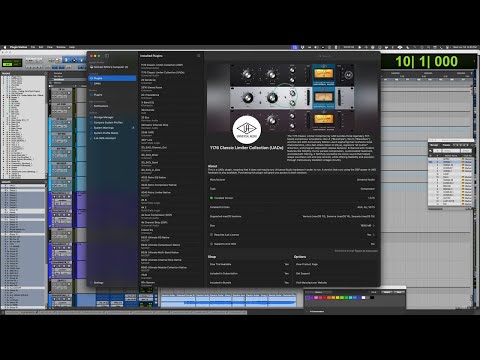This screenshot has width=480, height=360.
Task: Open the File menu
Action: (x=33, y=47)
